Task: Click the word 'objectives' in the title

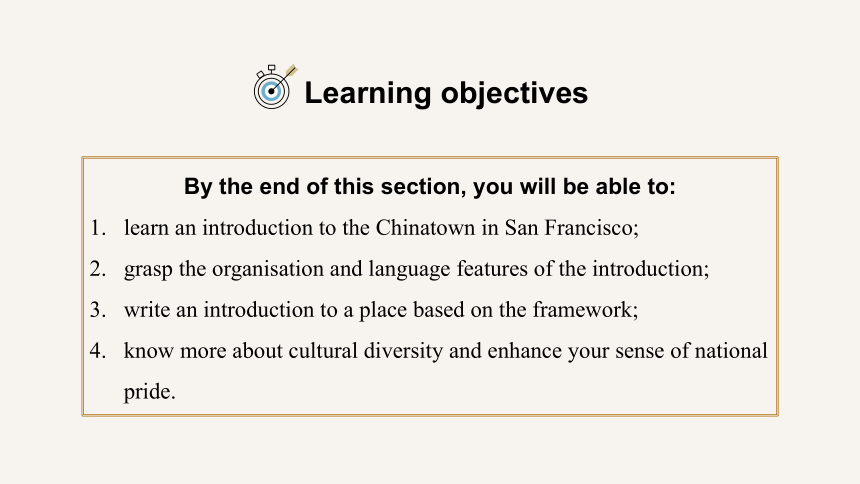Action: tap(514, 93)
